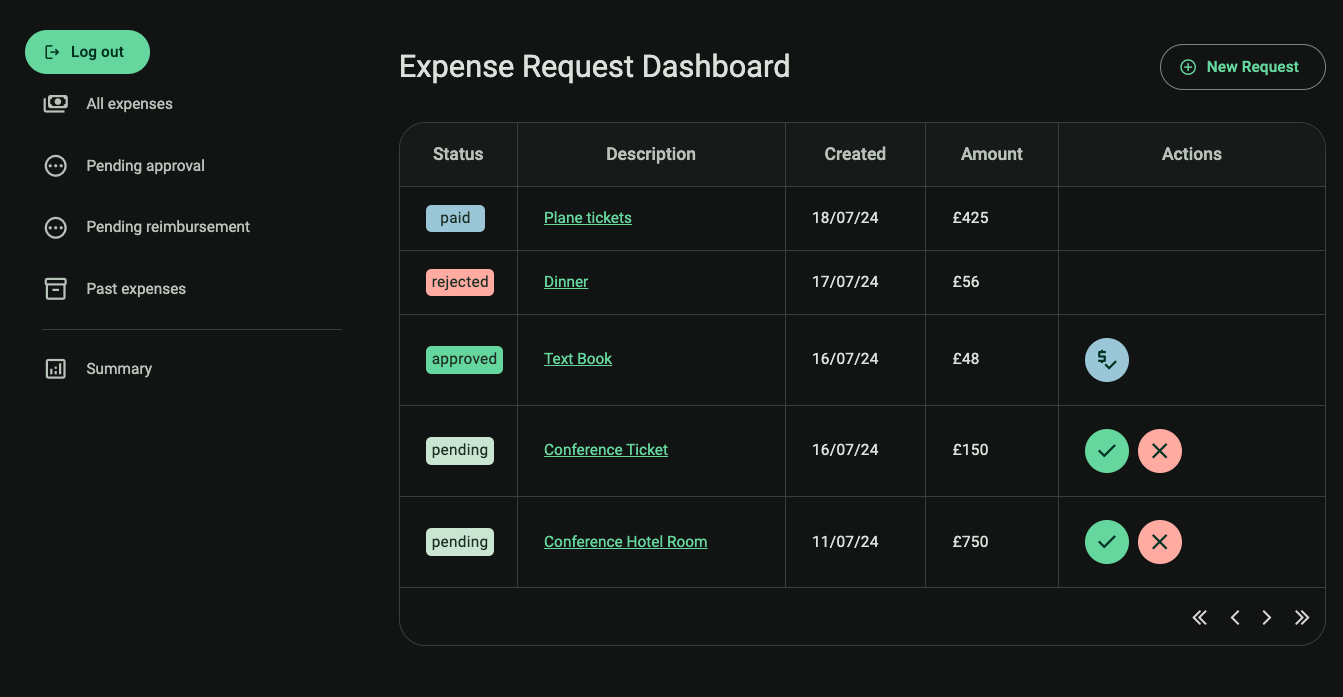Image resolution: width=1343 pixels, height=697 pixels.
Task: Go to the first page of results
Action: [x=1199, y=618]
